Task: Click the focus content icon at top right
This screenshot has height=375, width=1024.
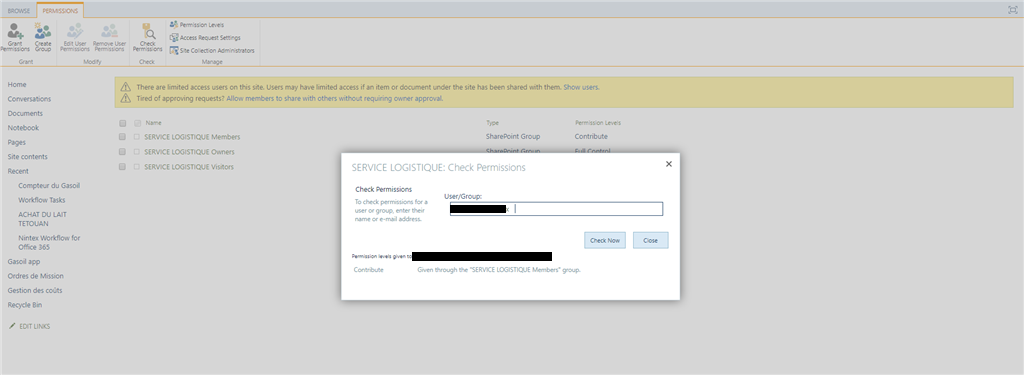Action: 1012,10
